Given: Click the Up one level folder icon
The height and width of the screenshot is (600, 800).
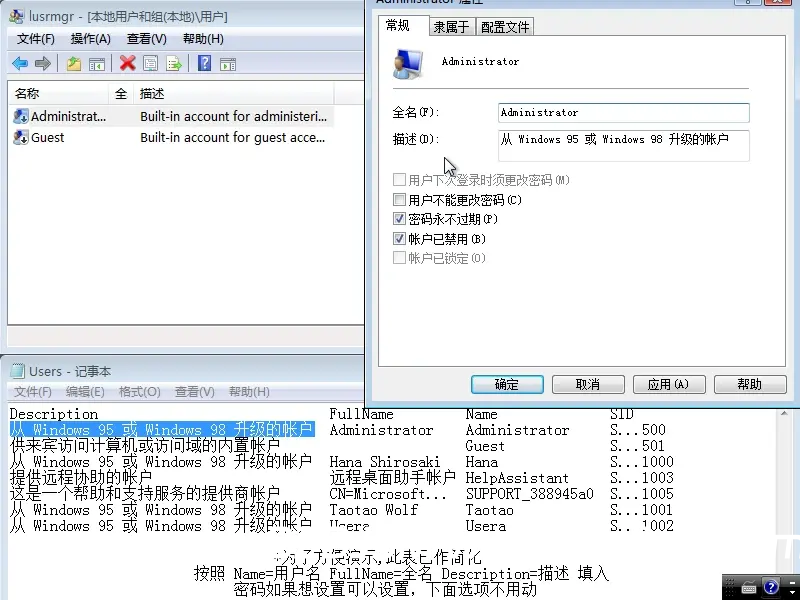Looking at the screenshot, I should (x=74, y=64).
